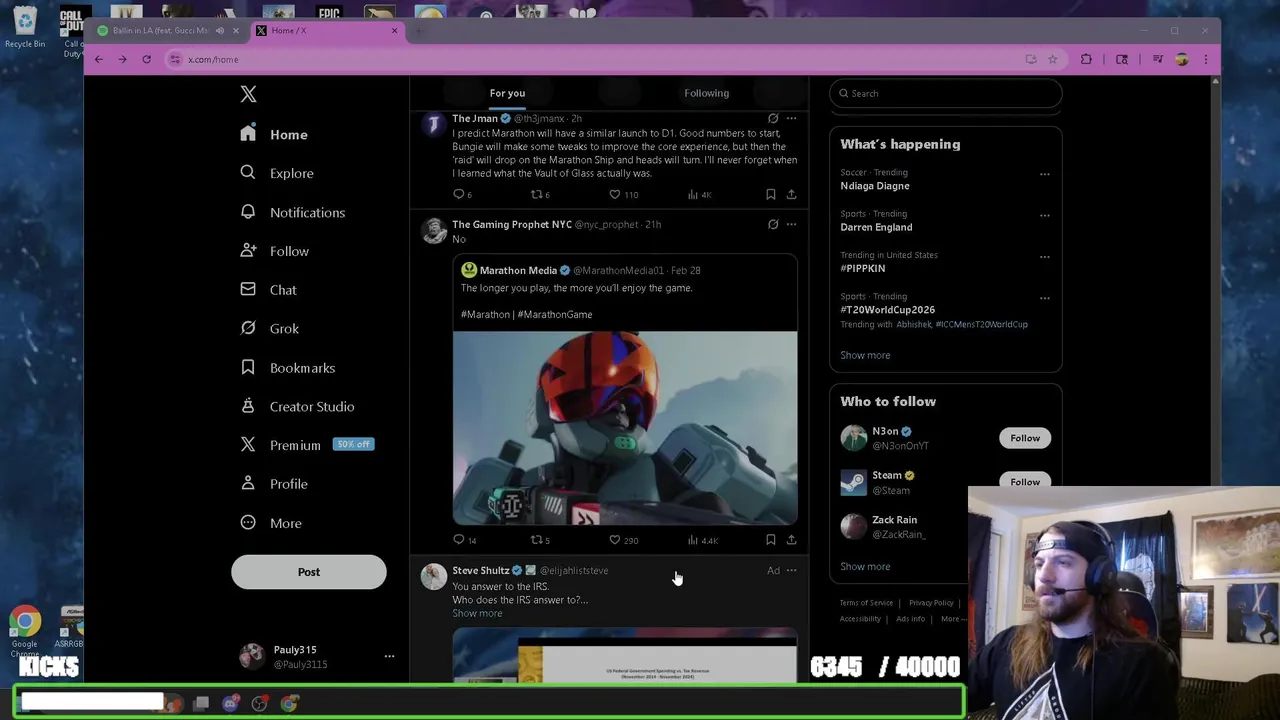Share The Jman's post
This screenshot has width=1280, height=720.
coord(791,194)
